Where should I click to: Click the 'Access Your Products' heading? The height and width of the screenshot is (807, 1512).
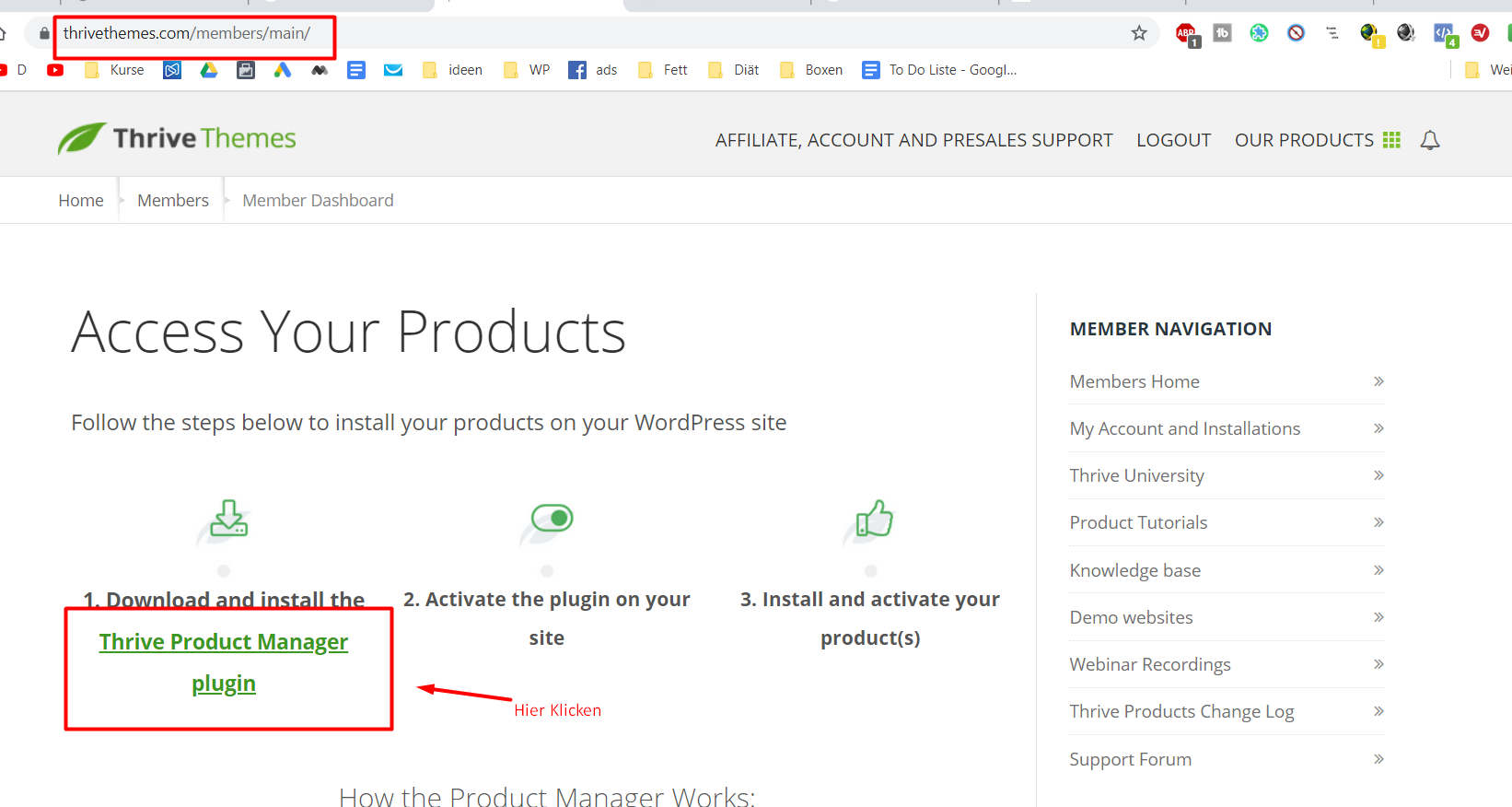pos(349,332)
